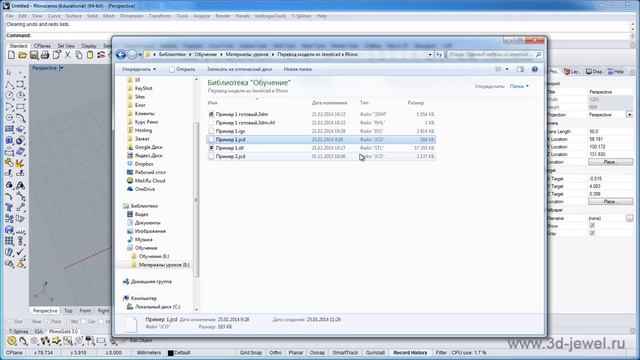
Task: Switch to CPlanes toolbar tab
Action: pos(42,46)
